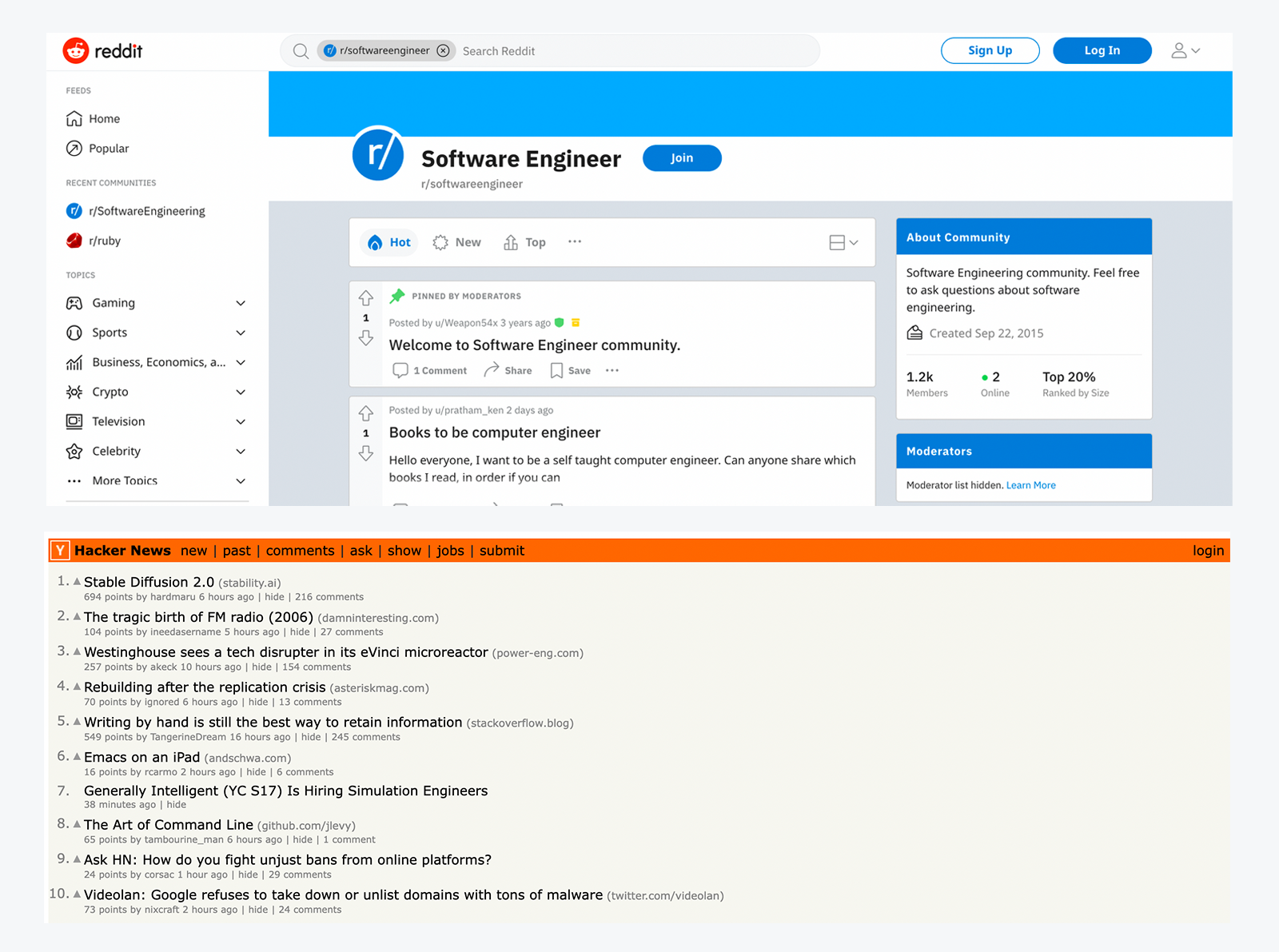1279x952 pixels.
Task: Expand the Business, Economics topic
Action: [241, 362]
